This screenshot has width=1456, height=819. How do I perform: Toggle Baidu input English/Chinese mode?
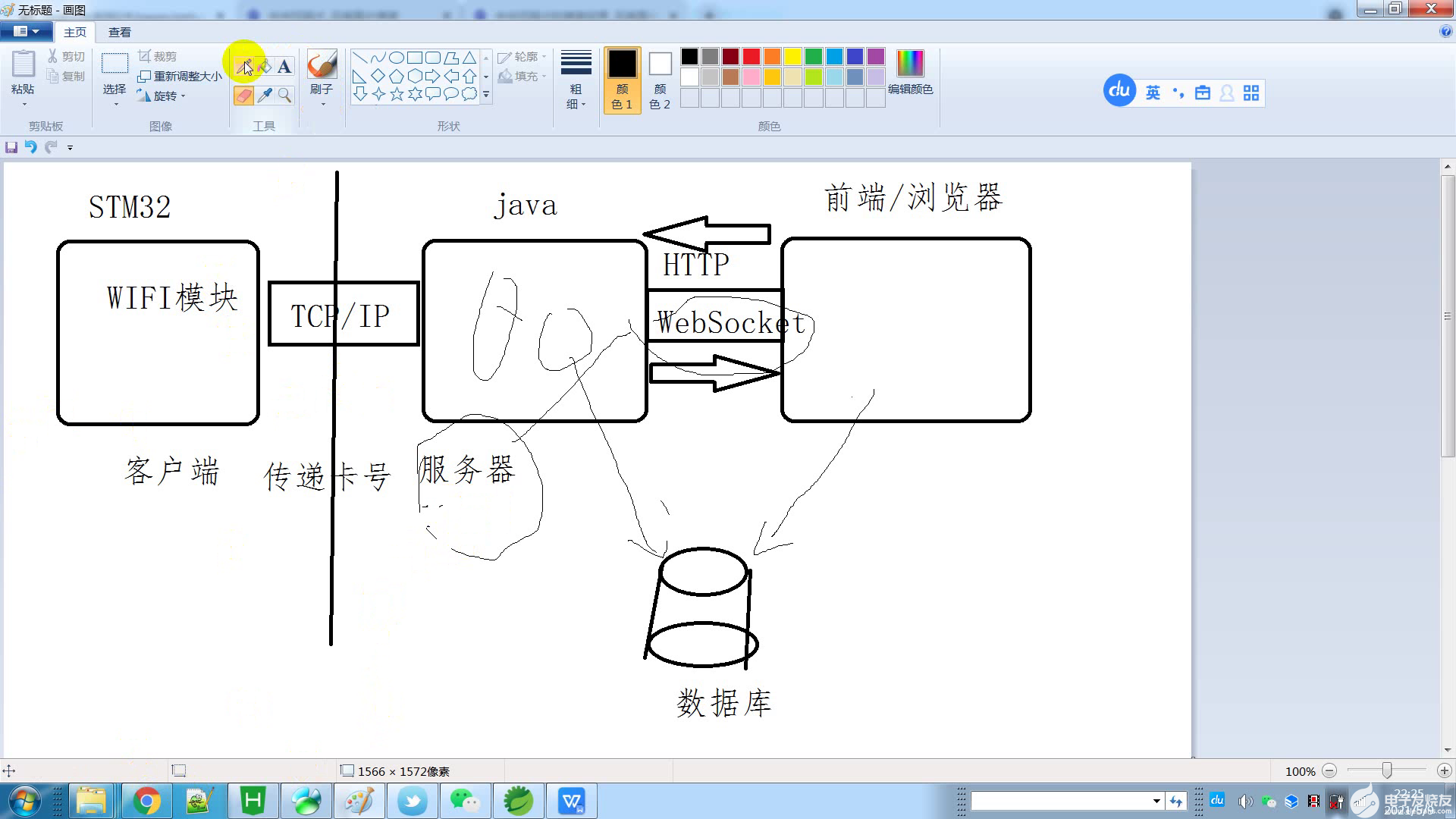(1153, 93)
